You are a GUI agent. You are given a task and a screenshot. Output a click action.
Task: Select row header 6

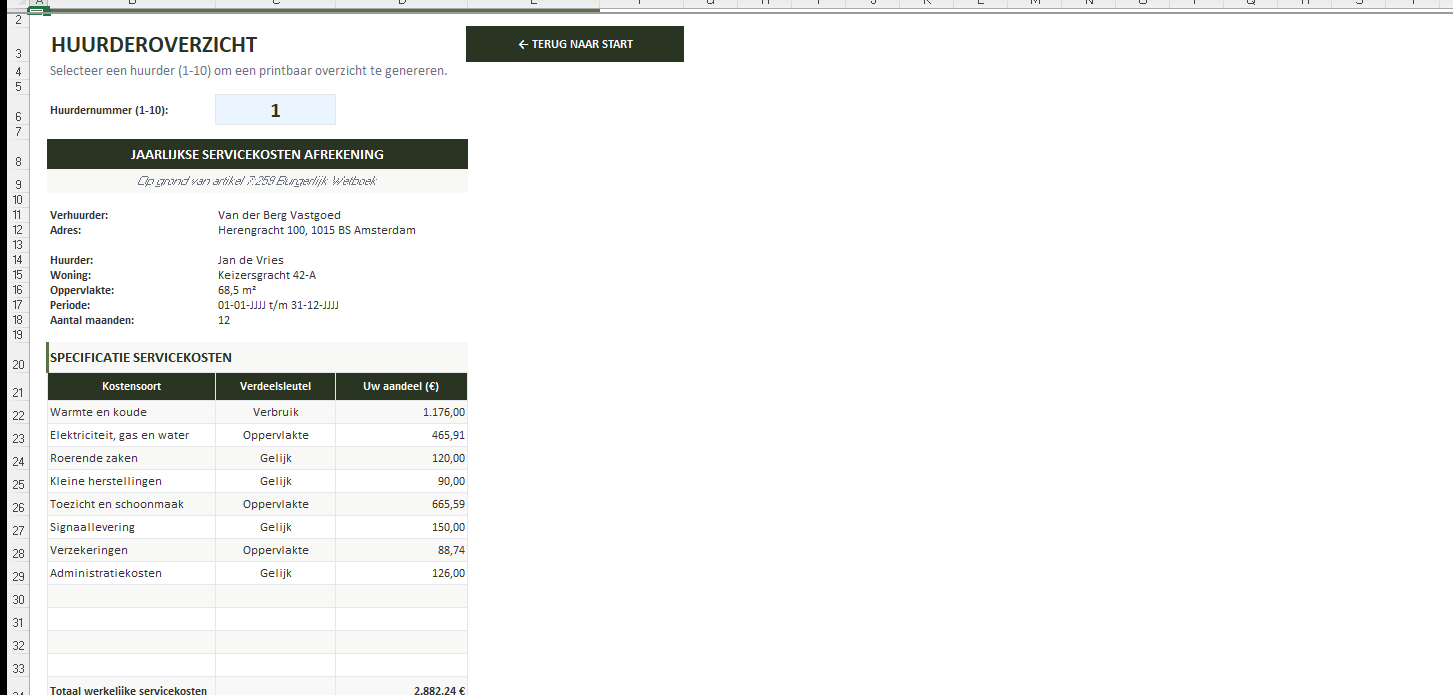(x=19, y=116)
